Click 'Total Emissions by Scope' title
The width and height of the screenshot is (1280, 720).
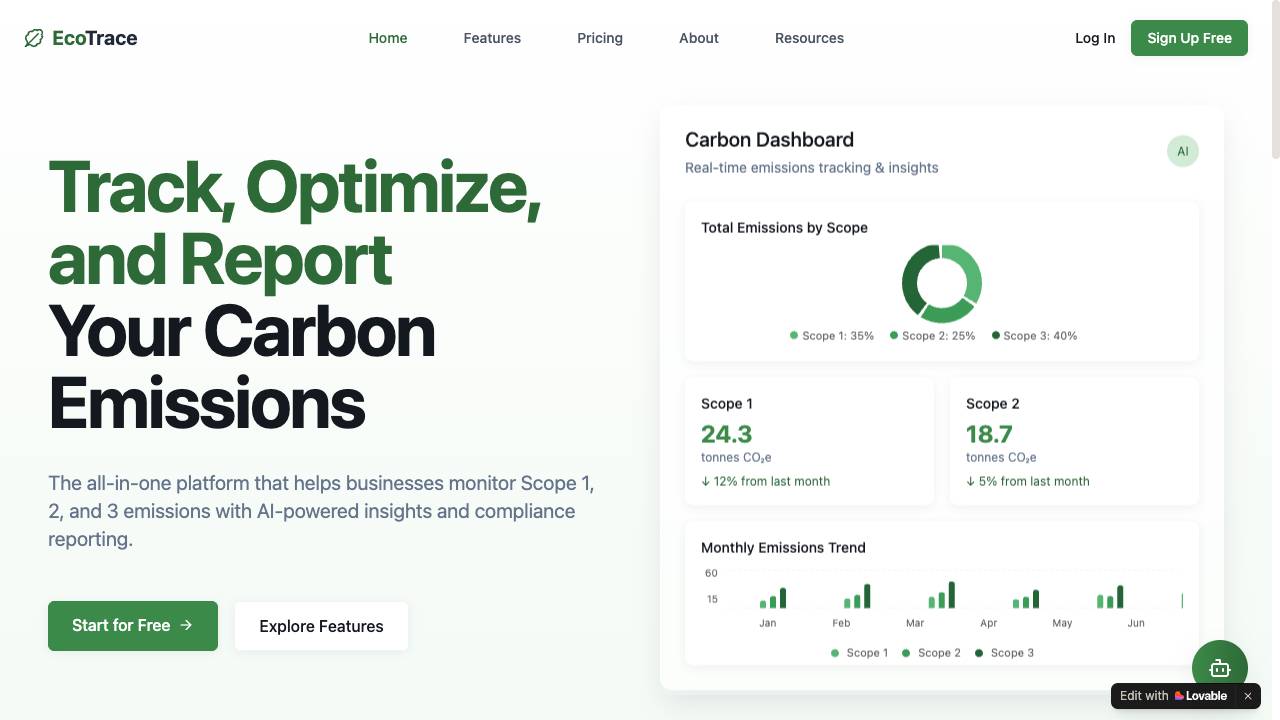(x=784, y=228)
